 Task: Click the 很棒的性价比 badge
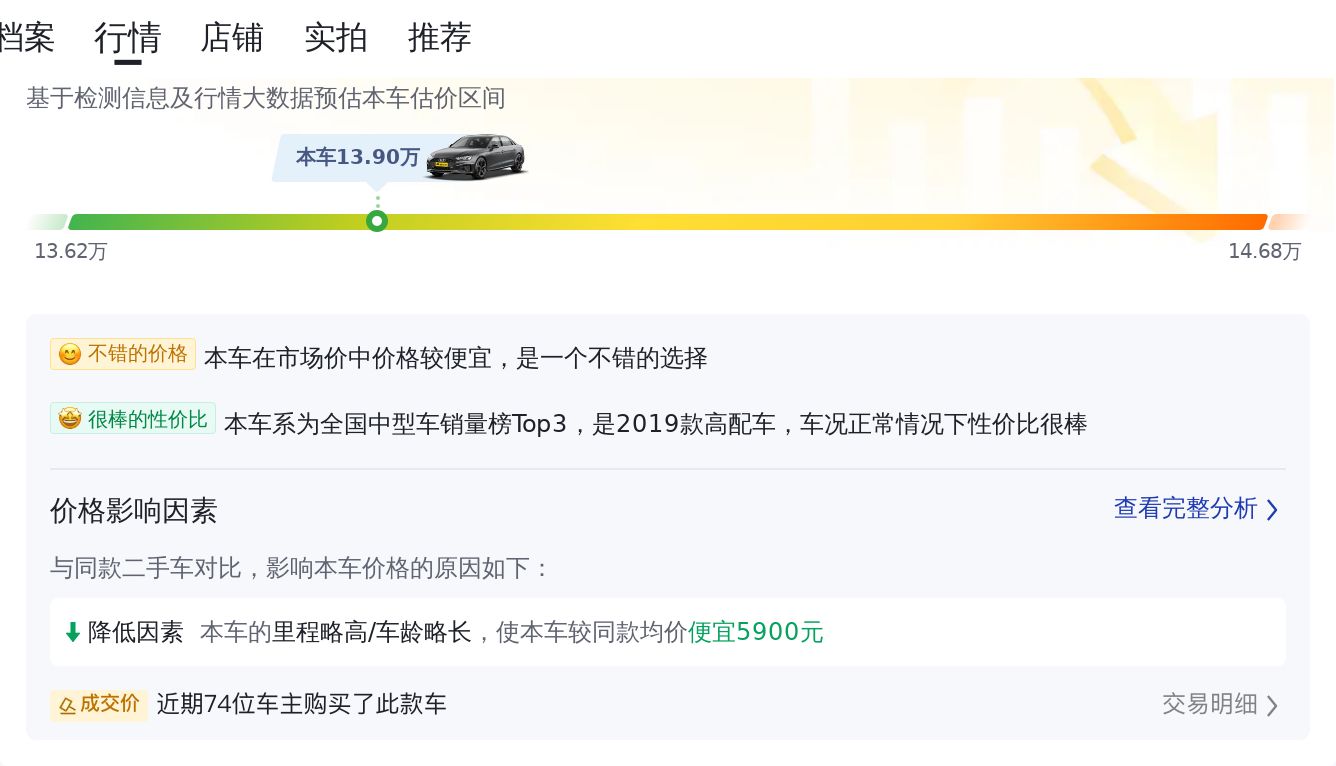pyautogui.click(x=133, y=418)
